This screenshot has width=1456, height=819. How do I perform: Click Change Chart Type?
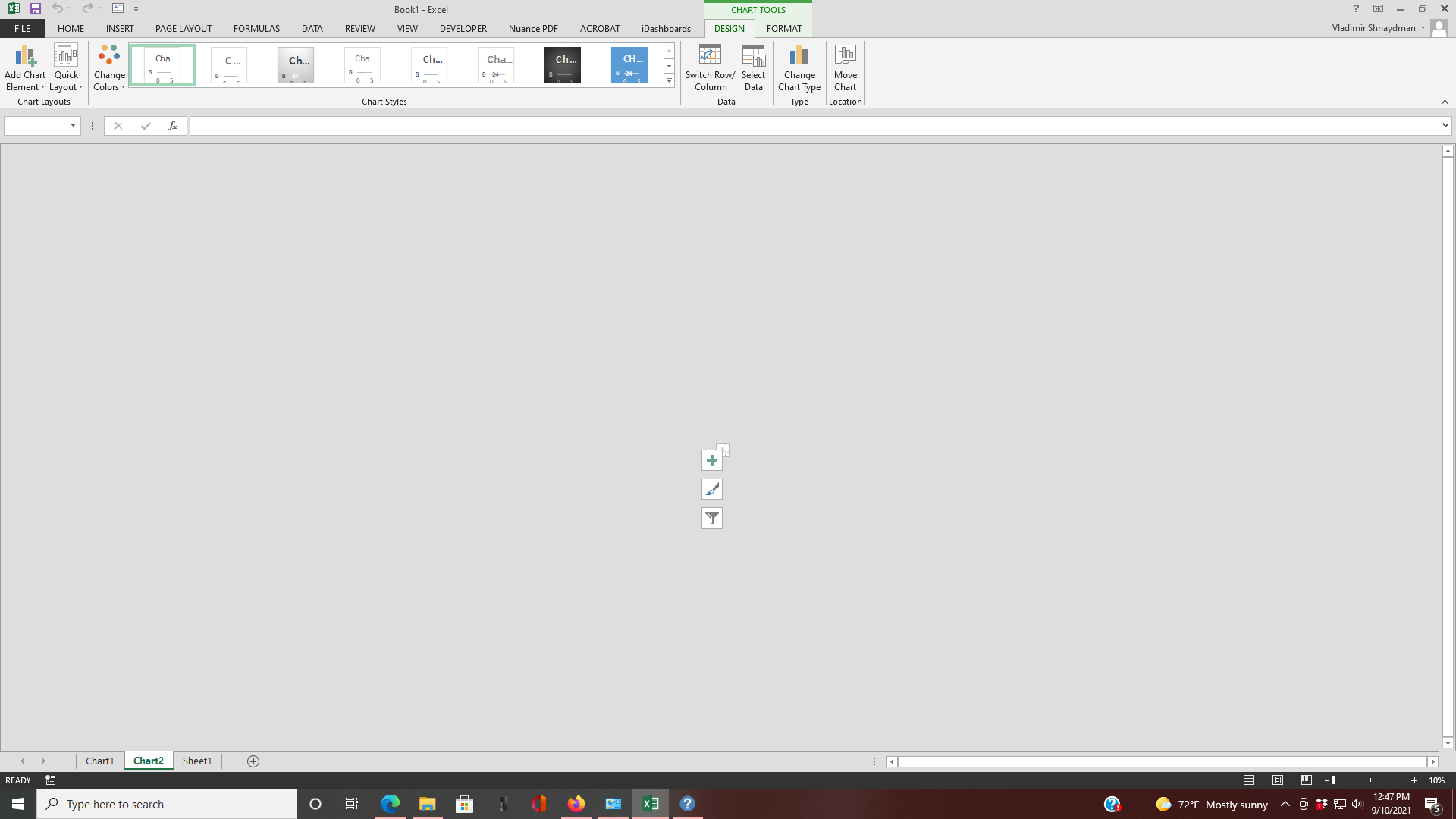tap(799, 68)
